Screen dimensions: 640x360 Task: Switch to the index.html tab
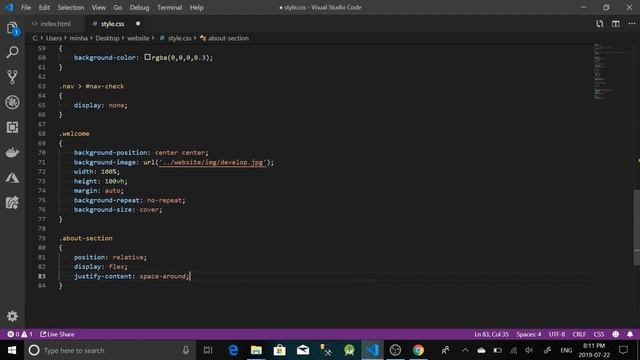pos(55,24)
